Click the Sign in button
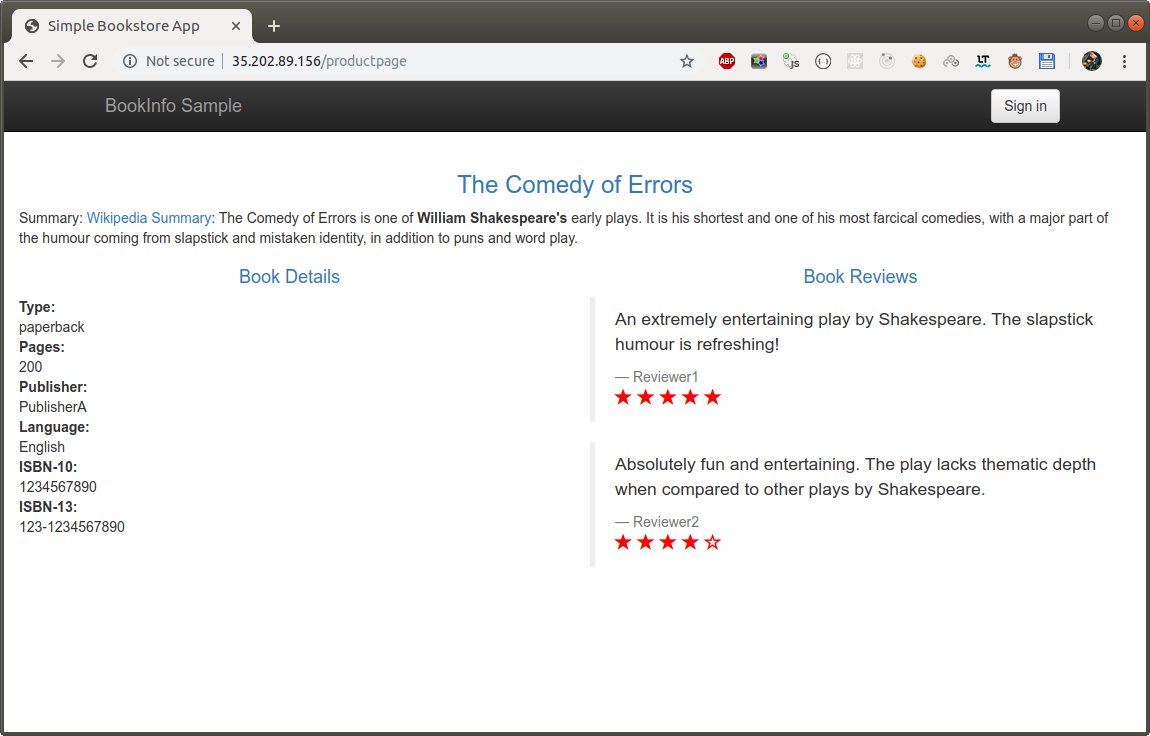Viewport: 1150px width, 736px height. (x=1025, y=106)
